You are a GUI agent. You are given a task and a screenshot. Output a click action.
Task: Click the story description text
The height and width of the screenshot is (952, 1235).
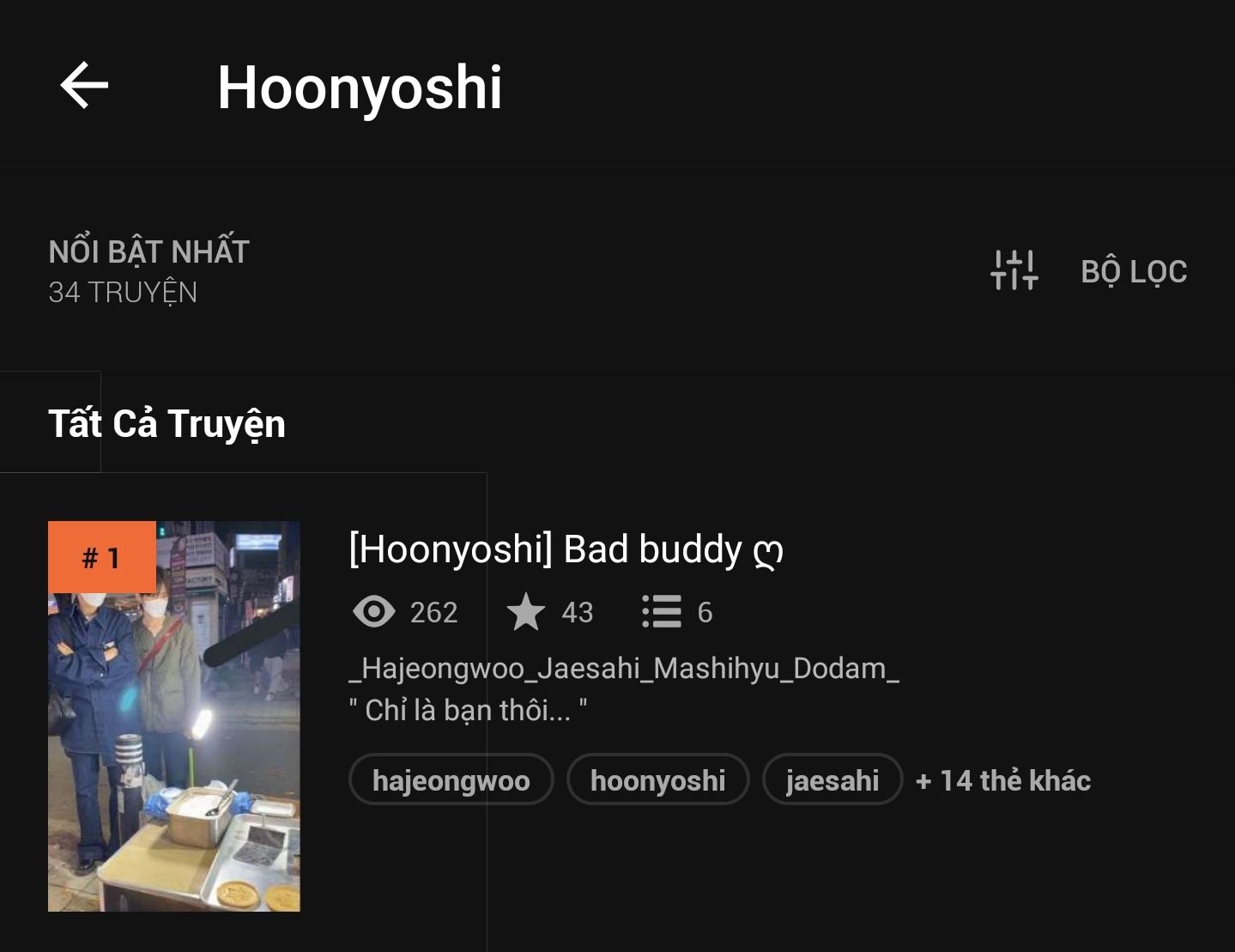point(624,689)
